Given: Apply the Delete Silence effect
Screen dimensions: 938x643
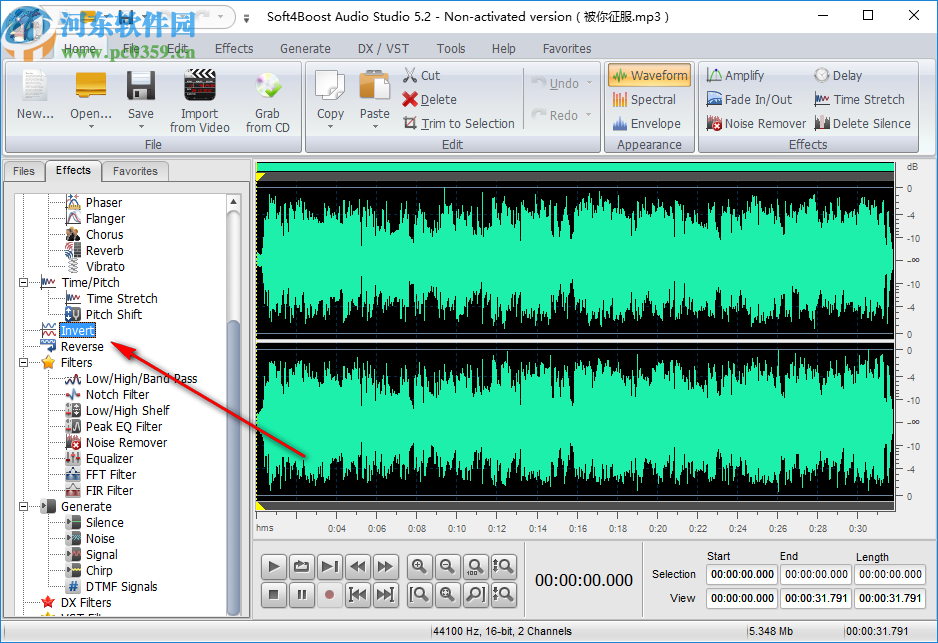Looking at the screenshot, I should pos(862,123).
